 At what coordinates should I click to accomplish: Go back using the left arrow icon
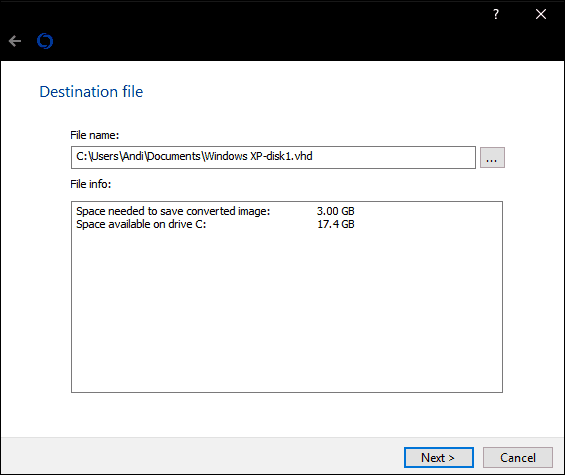tap(15, 41)
